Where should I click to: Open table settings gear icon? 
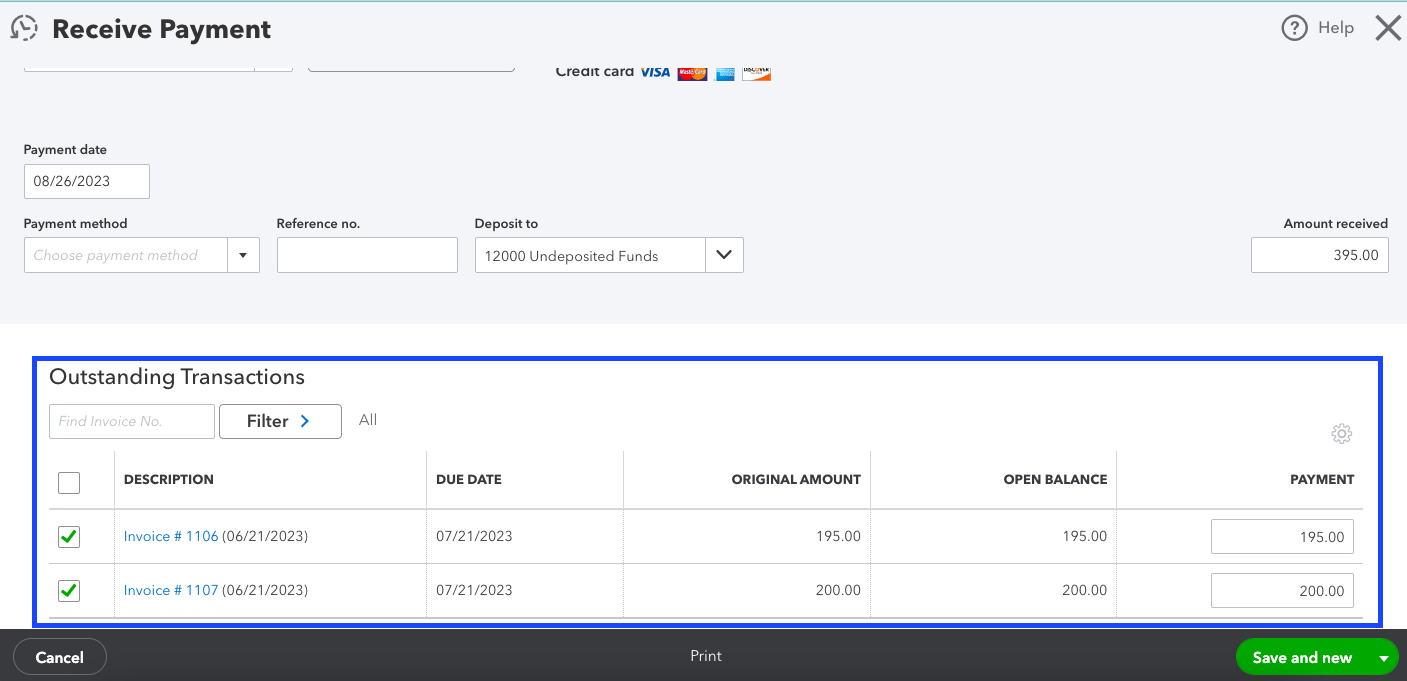tap(1342, 434)
